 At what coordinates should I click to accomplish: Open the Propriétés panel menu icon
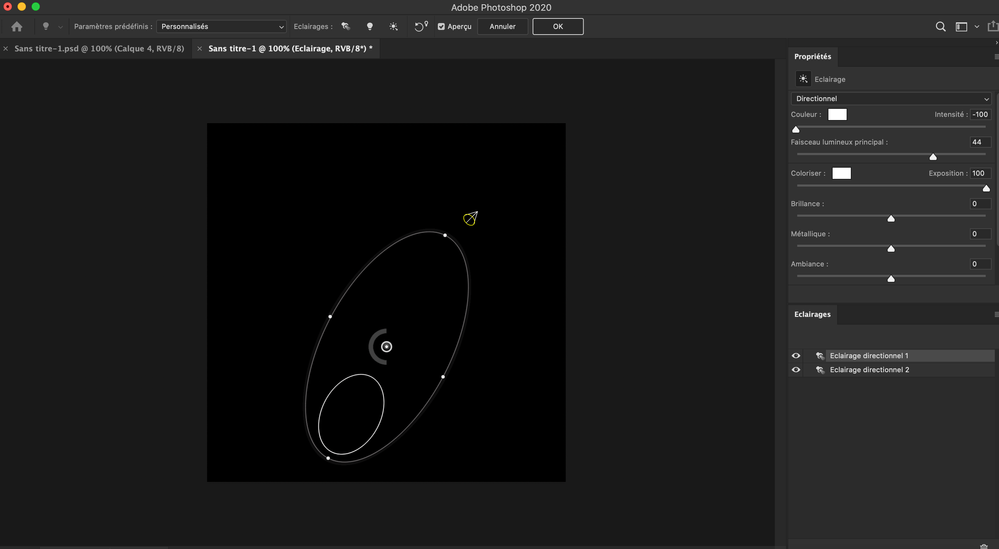pyautogui.click(x=996, y=57)
